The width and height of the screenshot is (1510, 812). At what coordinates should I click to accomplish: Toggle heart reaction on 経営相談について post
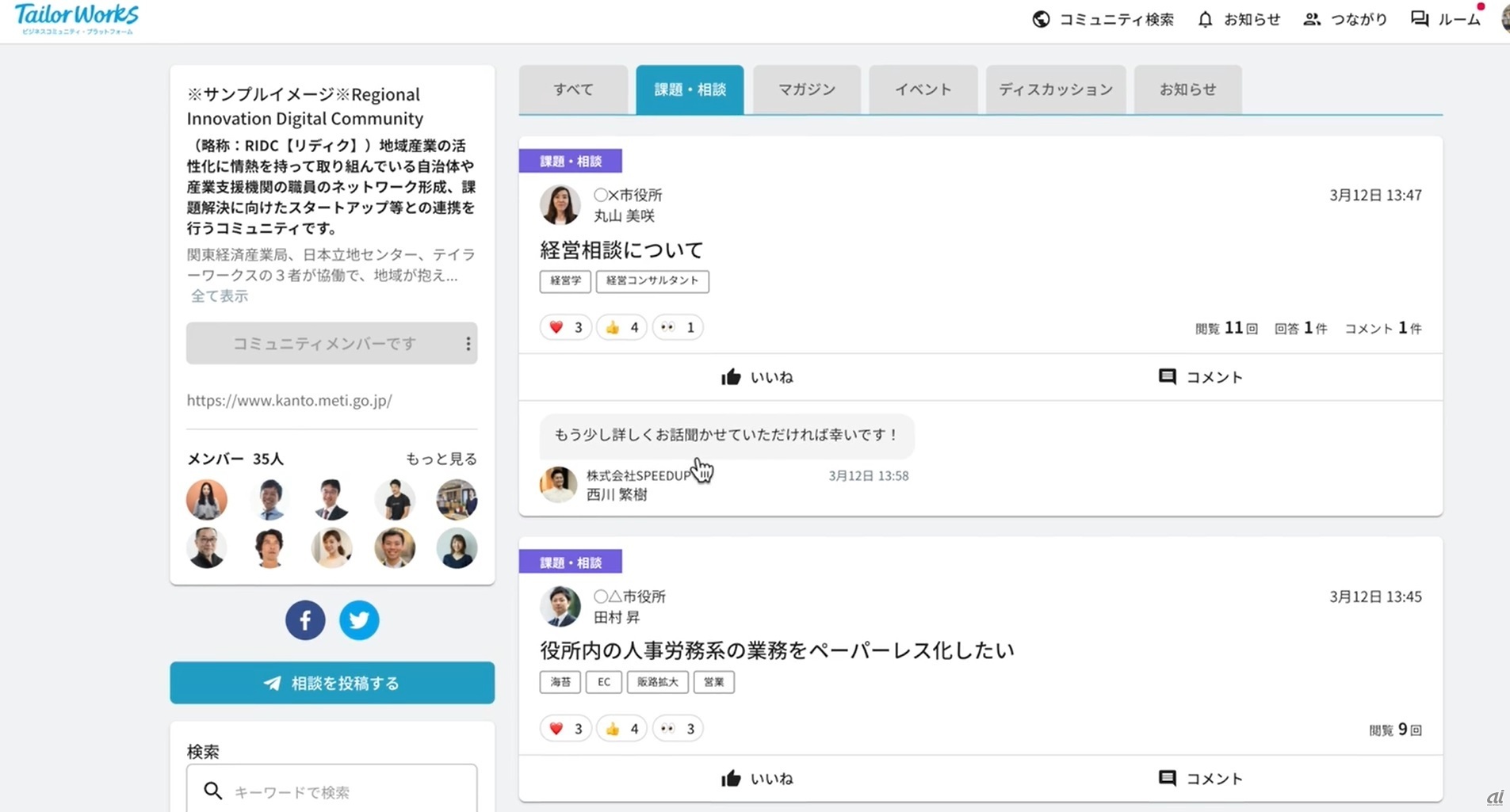[565, 327]
